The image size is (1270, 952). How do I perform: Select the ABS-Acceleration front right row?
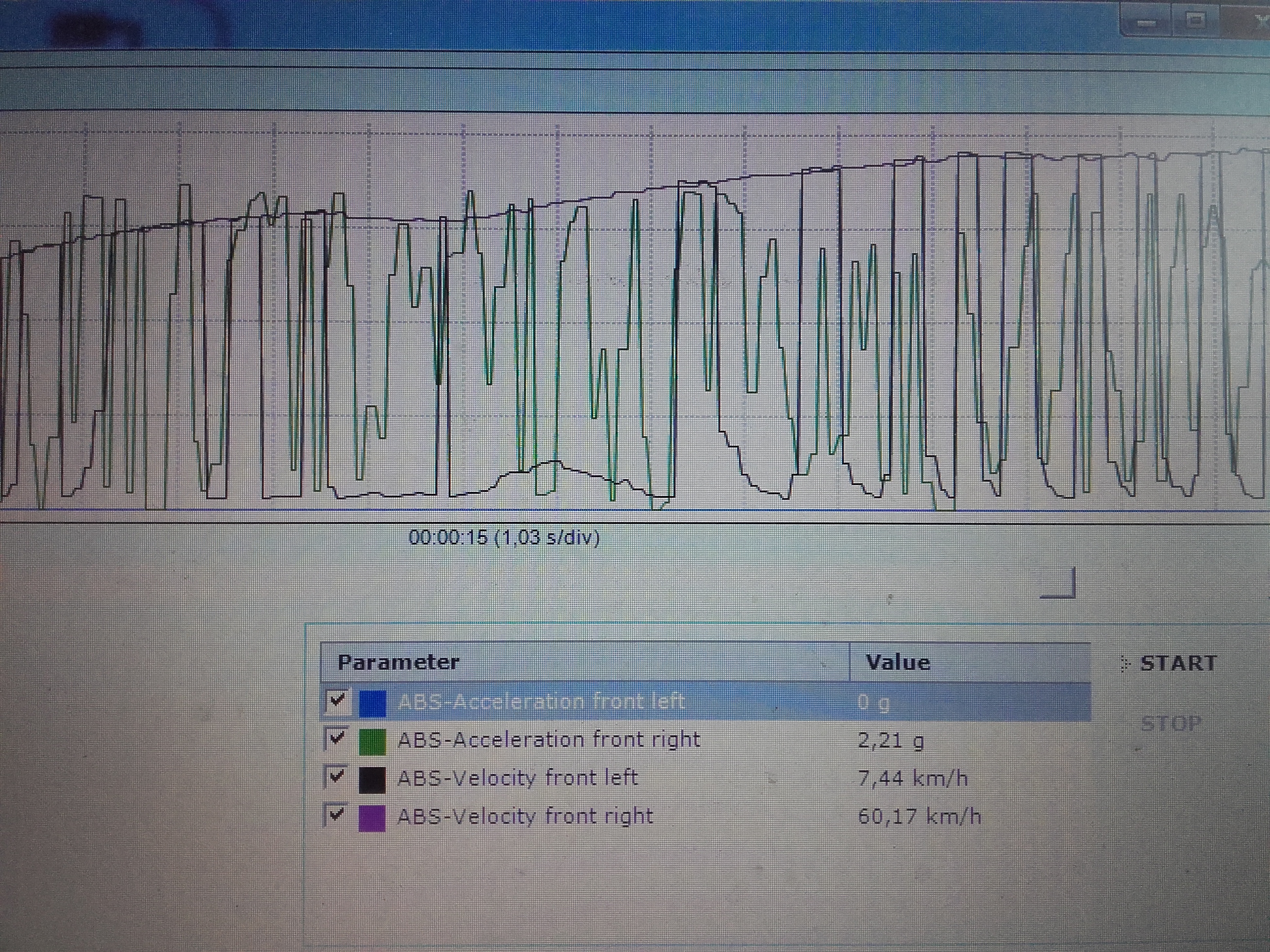548,739
